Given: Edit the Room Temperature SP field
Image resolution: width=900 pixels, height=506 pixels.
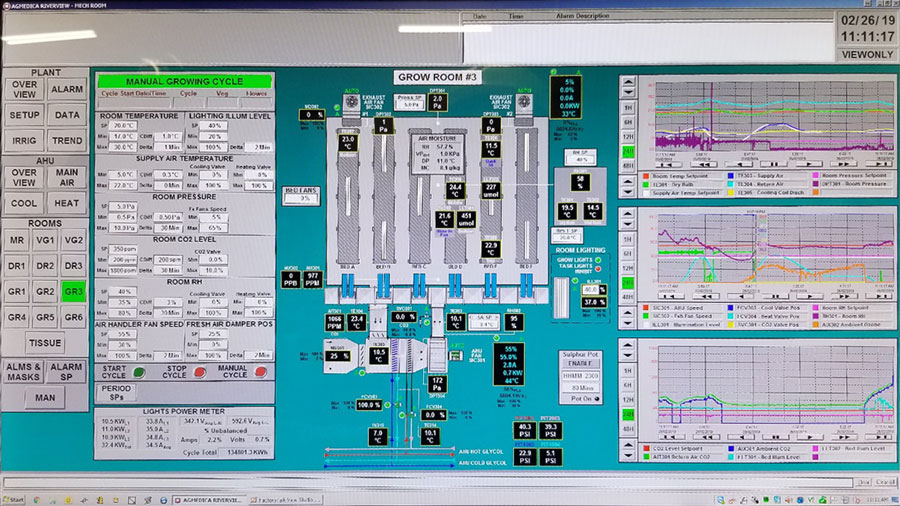Looking at the screenshot, I should pyautogui.click(x=124, y=126).
